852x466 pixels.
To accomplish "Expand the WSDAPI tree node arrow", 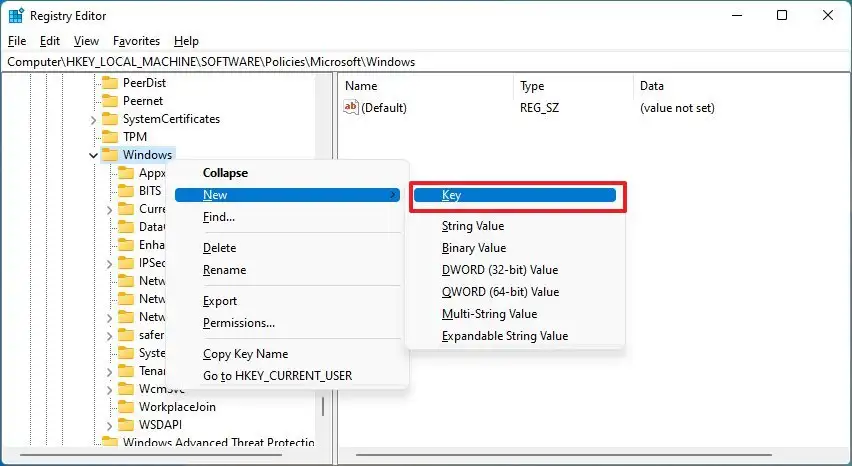I will [x=109, y=425].
